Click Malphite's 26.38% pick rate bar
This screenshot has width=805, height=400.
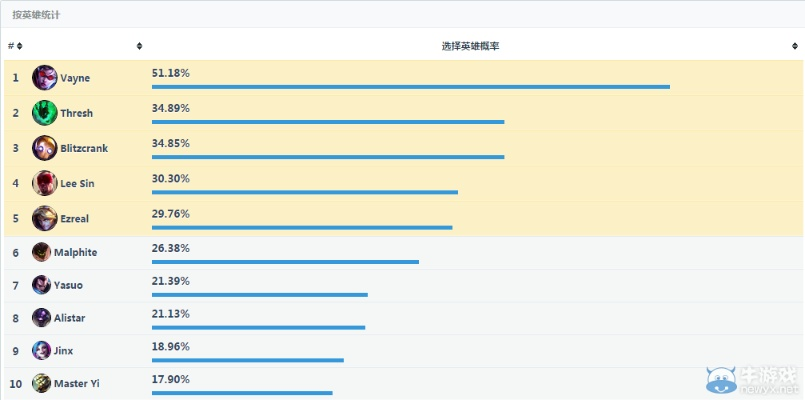coord(285,262)
